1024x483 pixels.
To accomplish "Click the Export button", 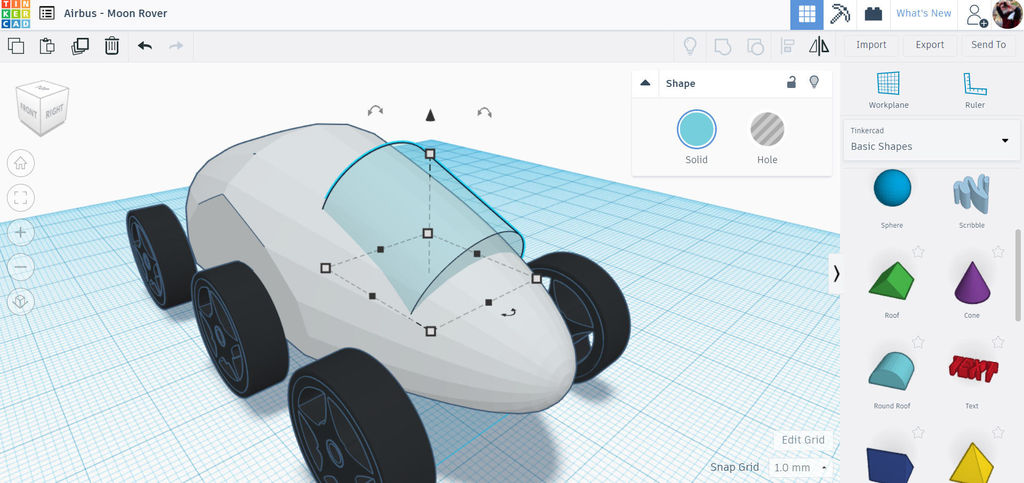I will coord(929,45).
